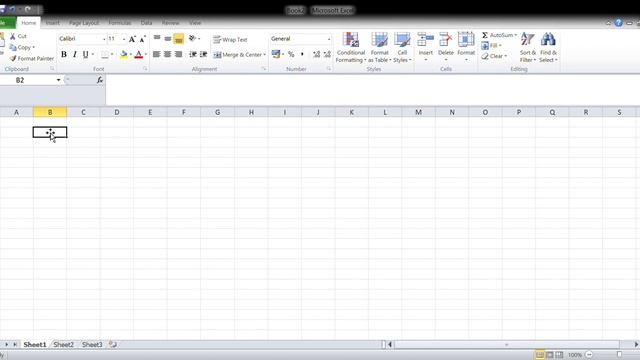The width and height of the screenshot is (640, 360).
Task: Switch to the Review tab
Action: coord(170,23)
